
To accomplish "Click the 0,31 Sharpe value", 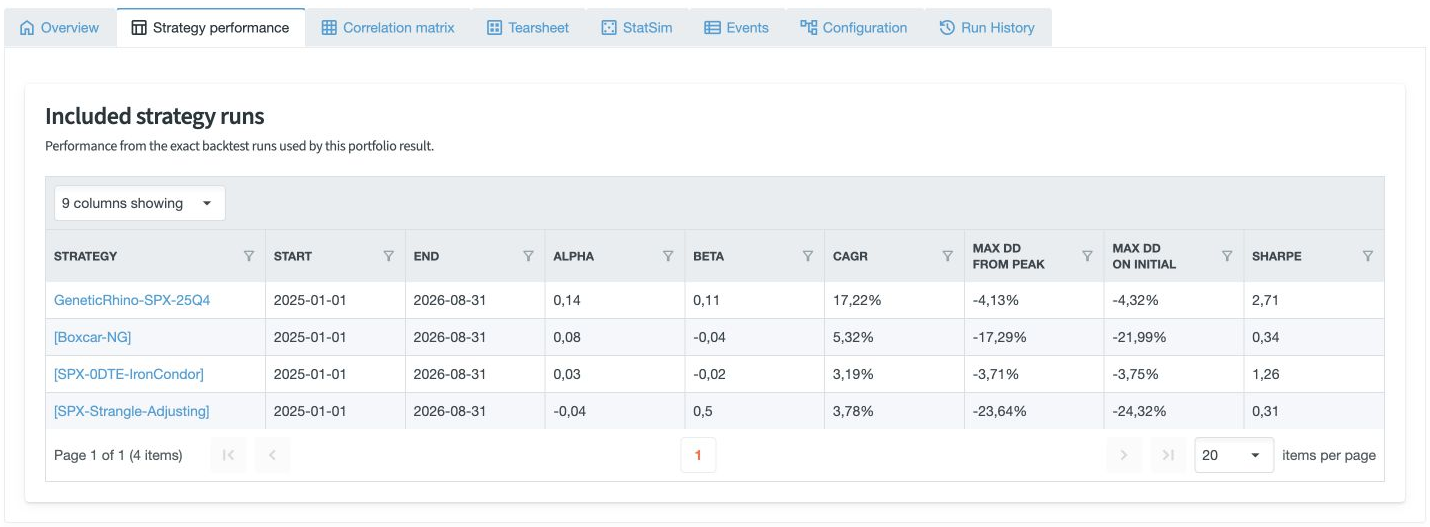I will click(x=1265, y=411).
